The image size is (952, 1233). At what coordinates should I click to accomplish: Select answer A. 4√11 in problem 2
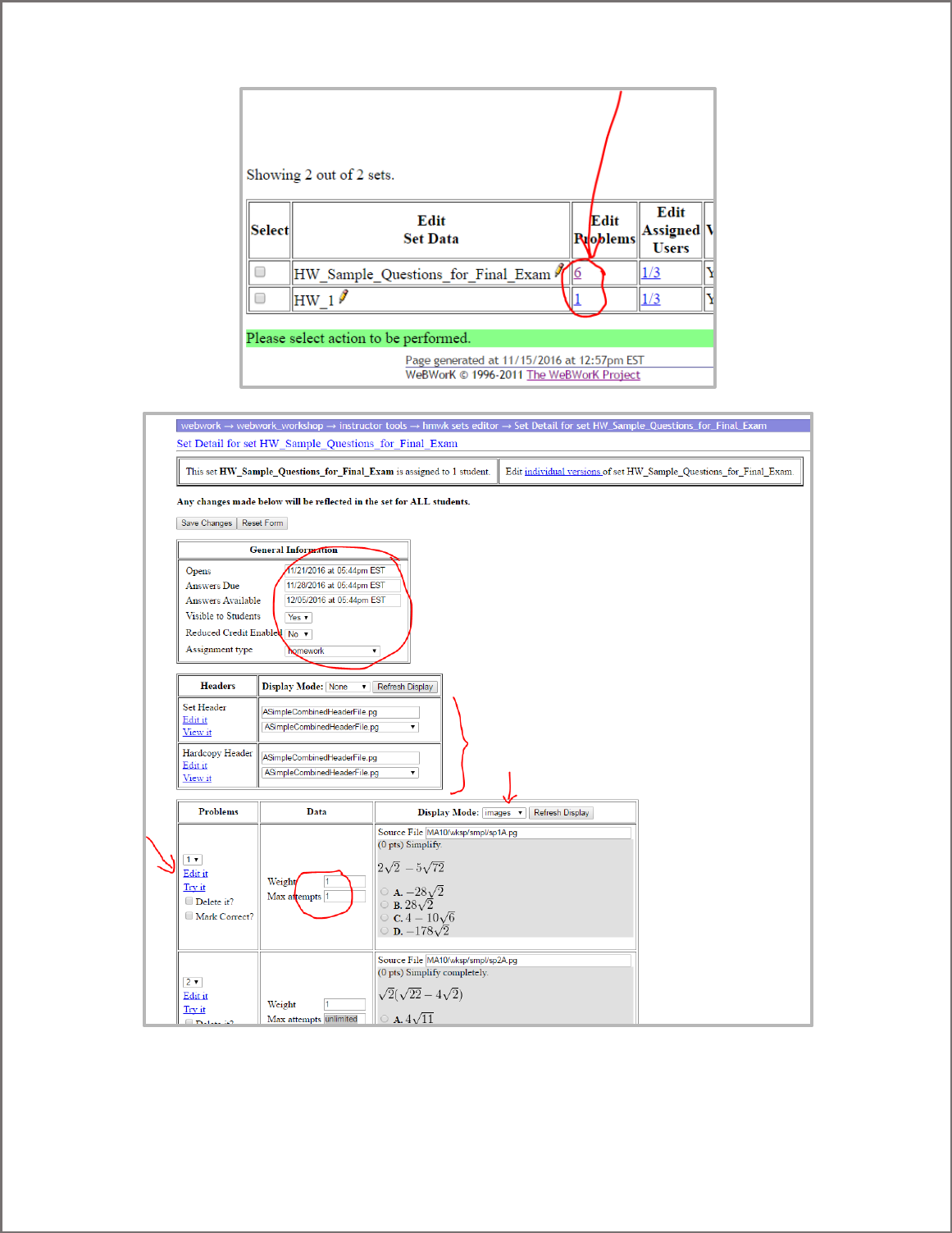point(384,1019)
